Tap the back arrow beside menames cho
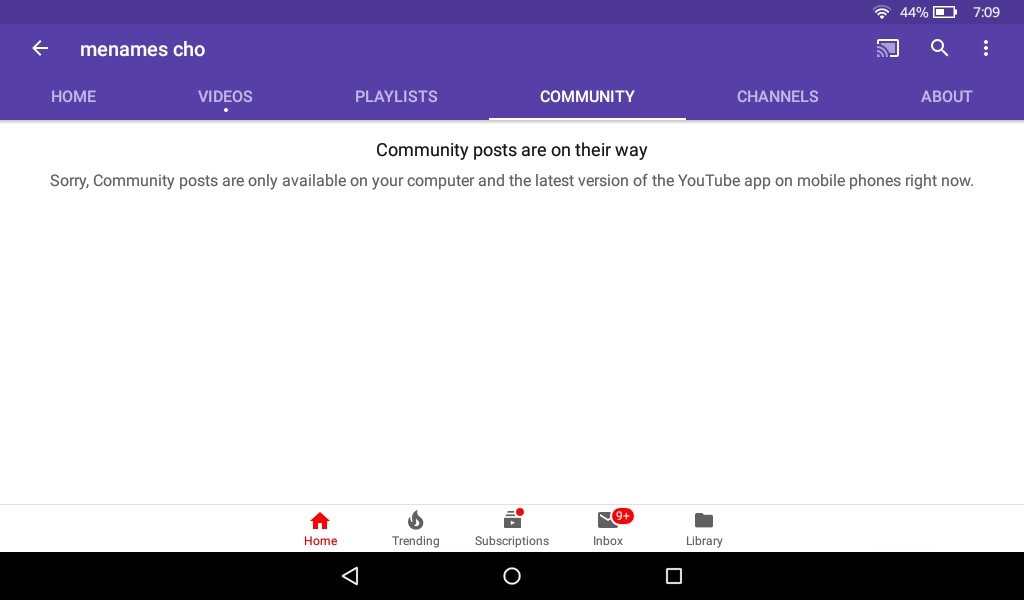This screenshot has height=600, width=1024. 40,48
